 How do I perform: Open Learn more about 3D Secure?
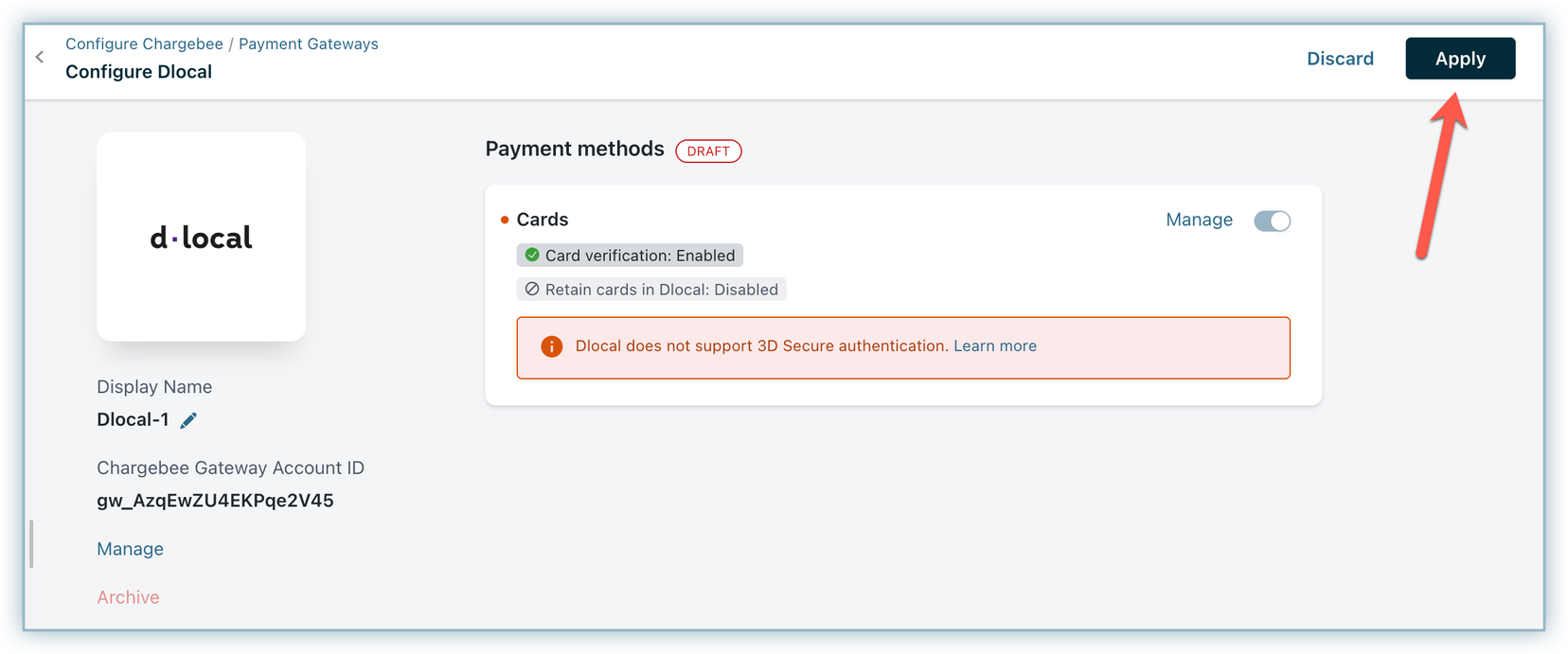point(994,346)
